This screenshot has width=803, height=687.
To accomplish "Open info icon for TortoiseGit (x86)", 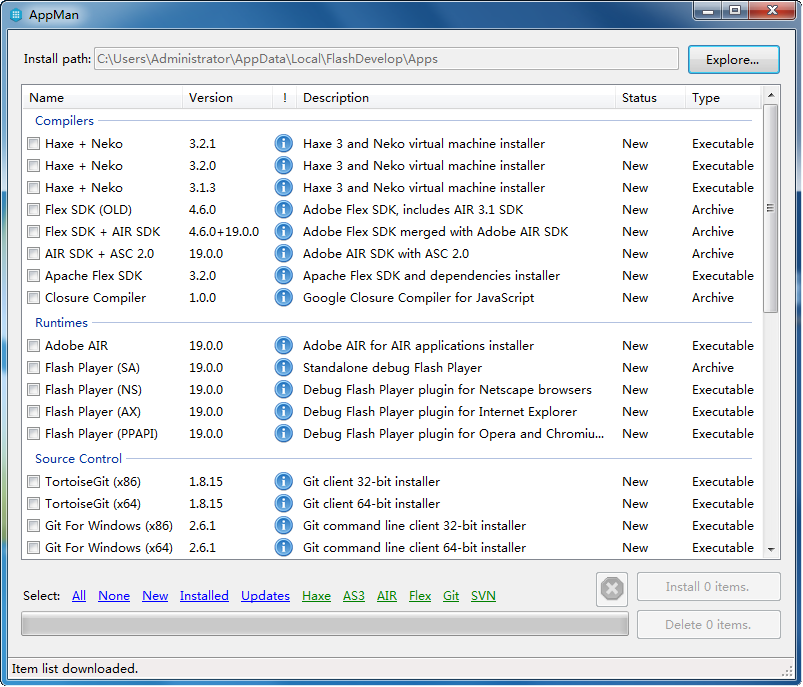I will click(x=283, y=482).
